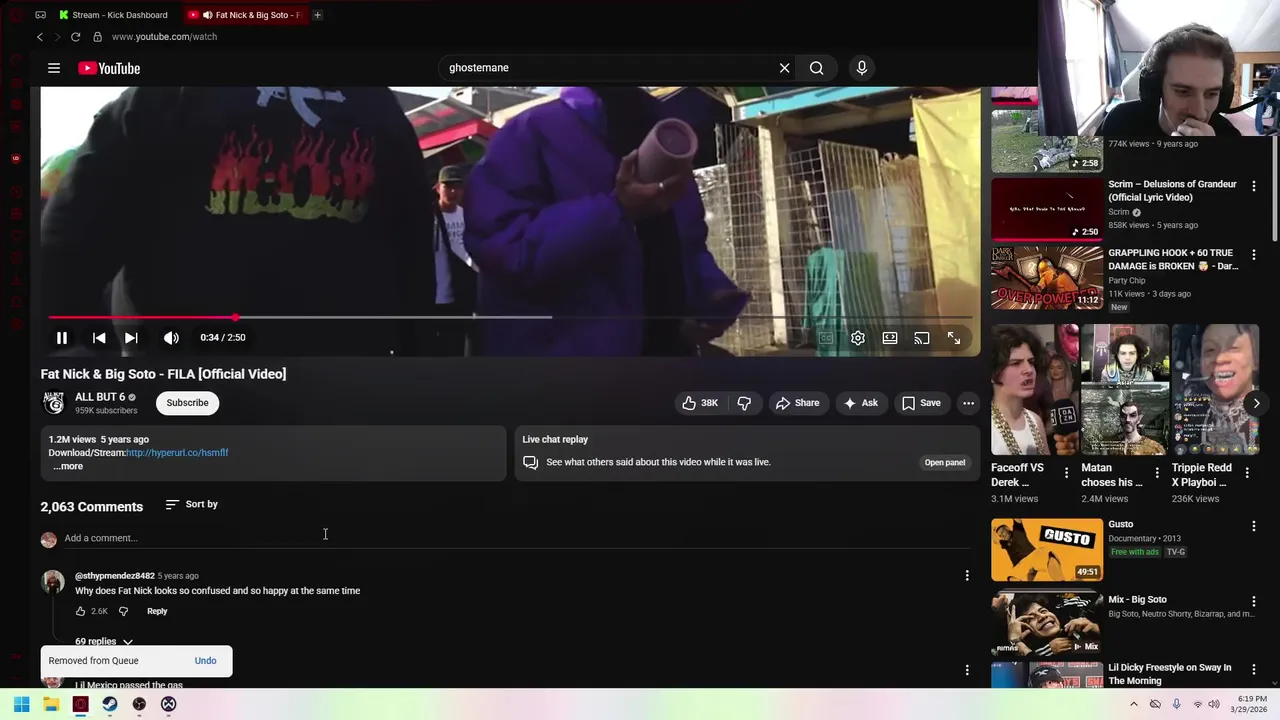Save video to a playlist
Viewport: 1280px width, 720px height.
pyautogui.click(x=921, y=403)
